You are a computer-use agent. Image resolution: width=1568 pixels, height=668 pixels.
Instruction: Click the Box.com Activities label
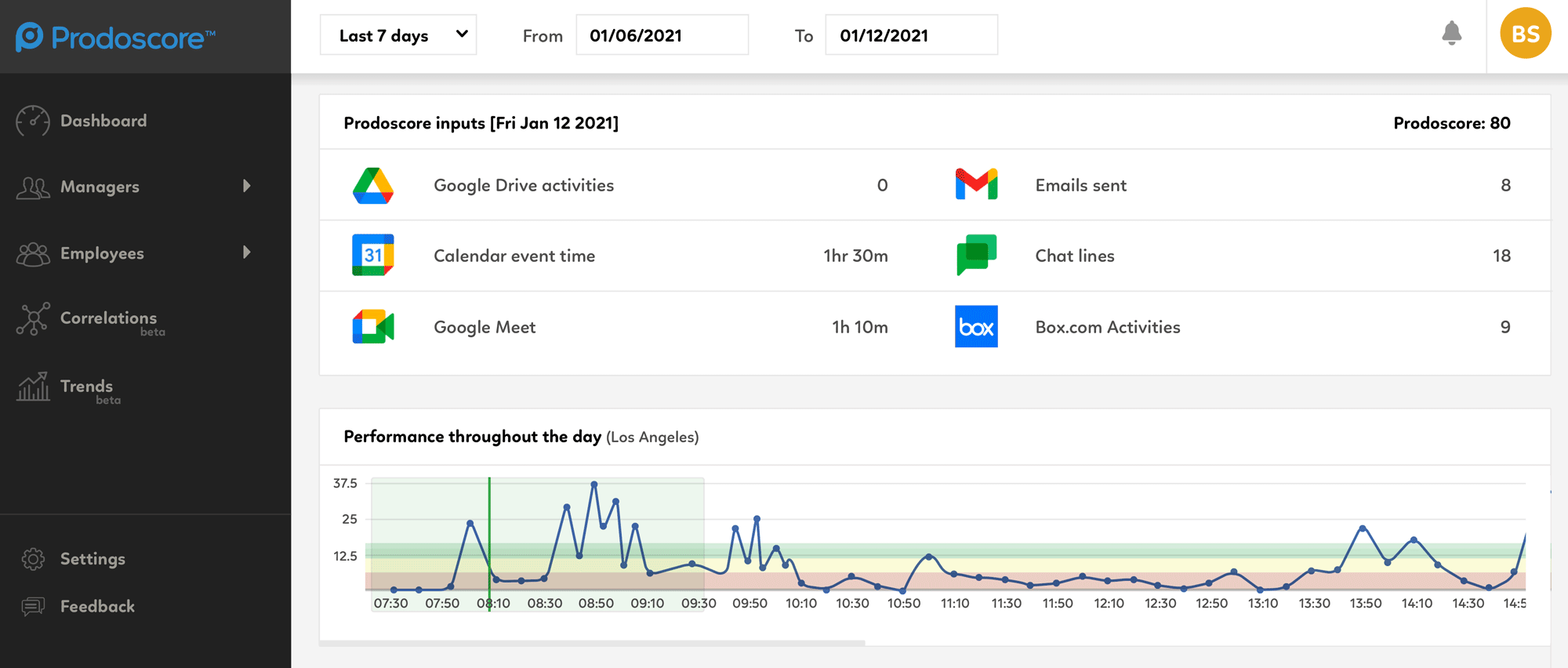[x=1108, y=327]
